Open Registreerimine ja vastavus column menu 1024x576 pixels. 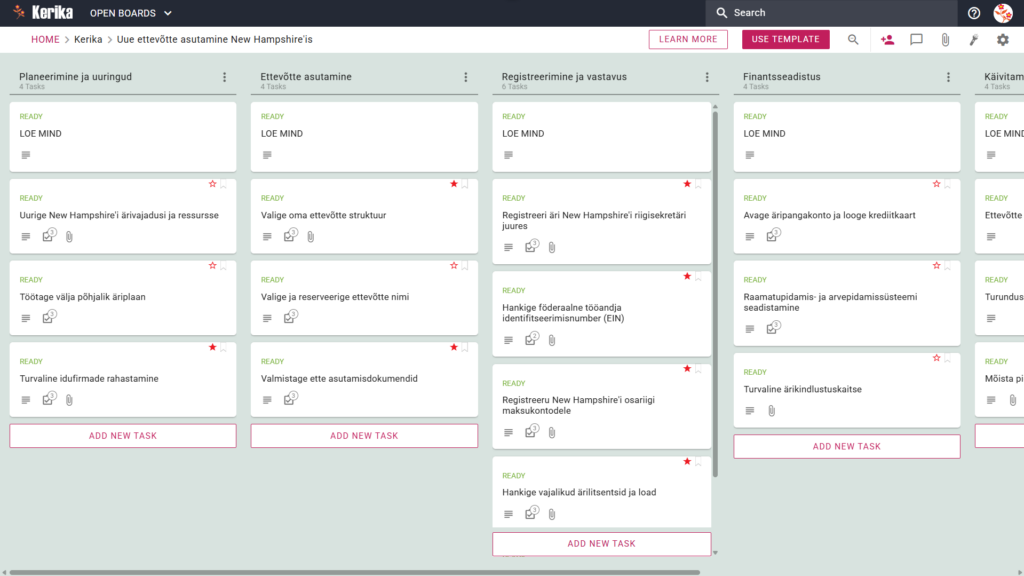click(707, 77)
